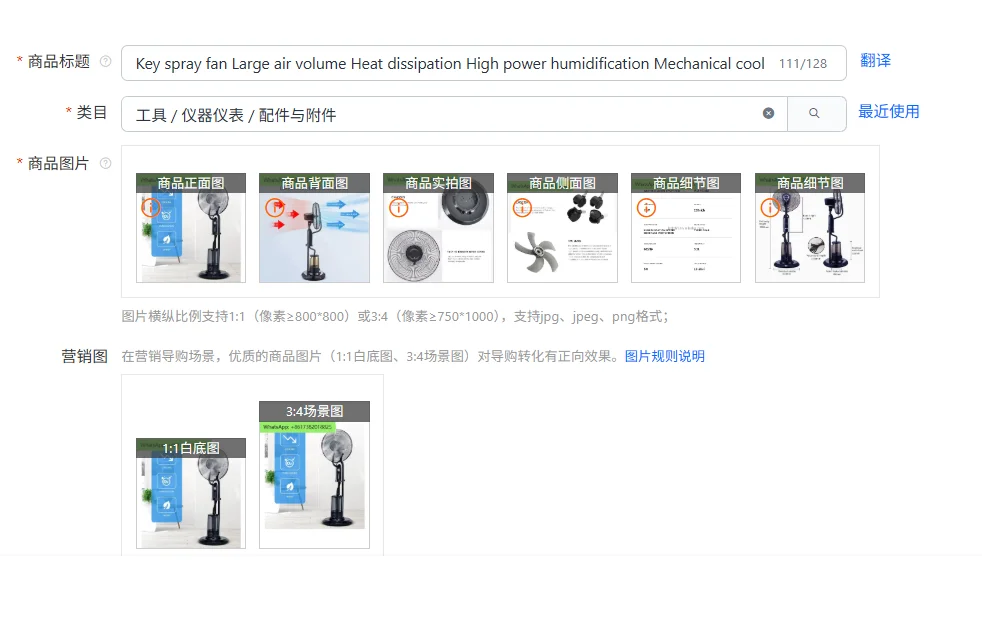The image size is (982, 627).
Task: Click the 翻译 translate link
Action: tap(876, 61)
